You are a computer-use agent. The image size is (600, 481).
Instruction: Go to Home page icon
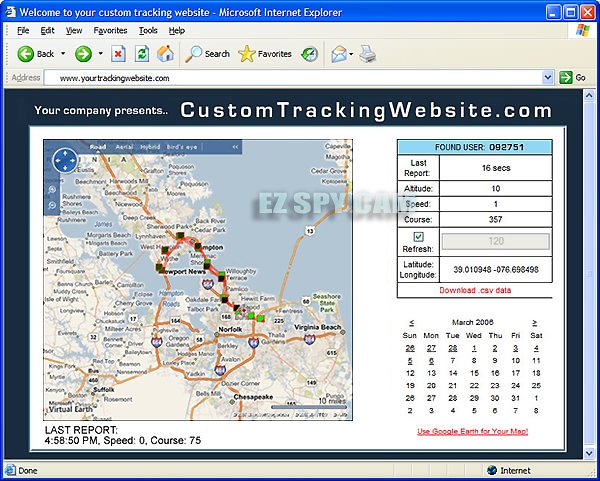[x=165, y=54]
